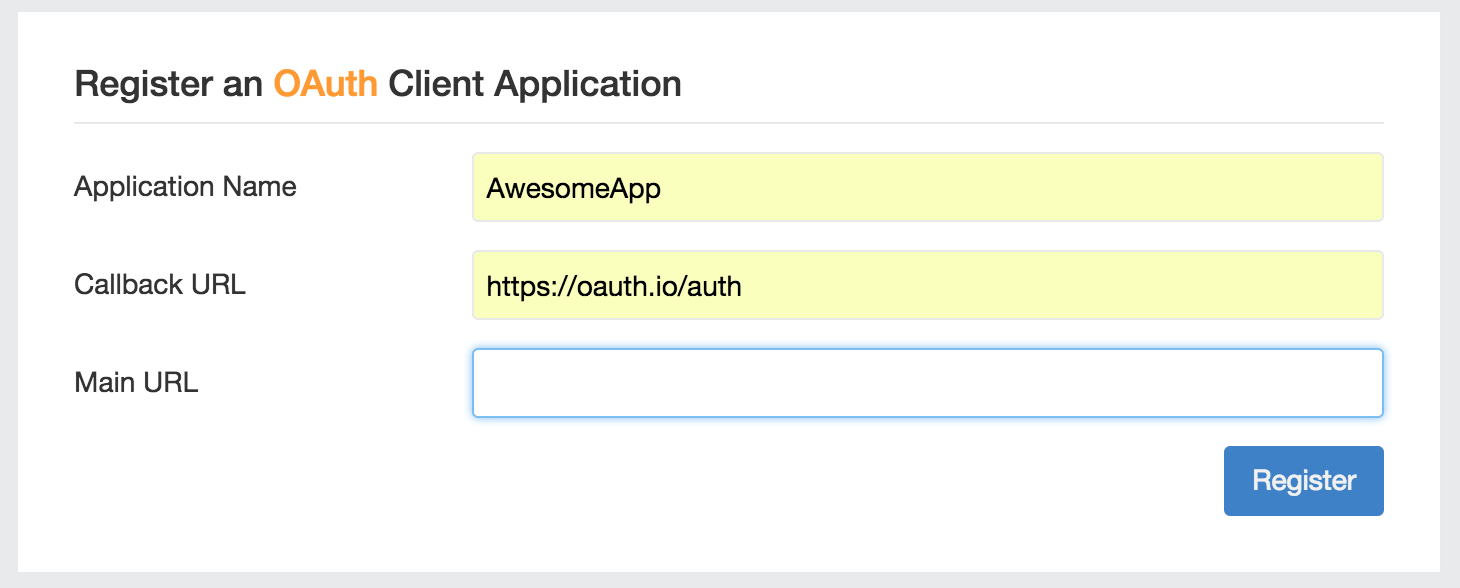Click the Register button
This screenshot has width=1460, height=588.
[1303, 481]
